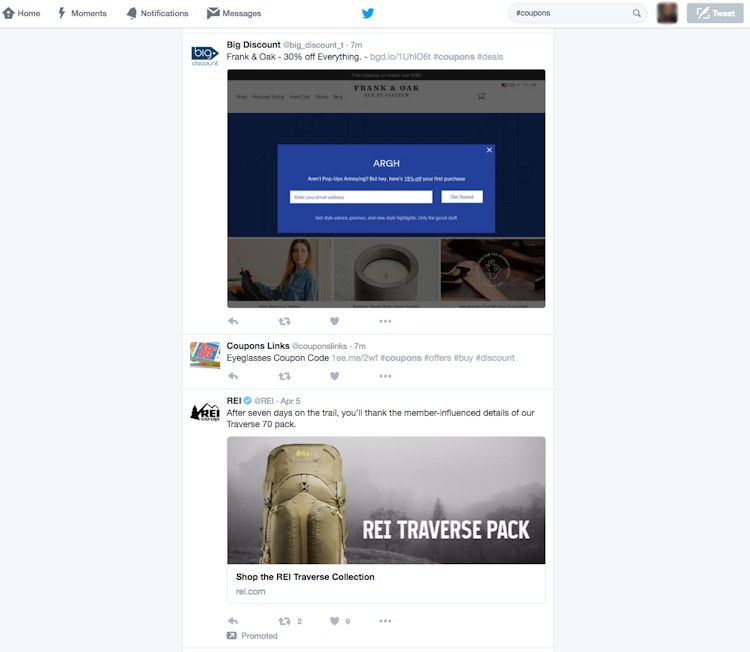Open the 7m timestamp on Big Discount tweet
750x652 pixels.
[x=356, y=45]
